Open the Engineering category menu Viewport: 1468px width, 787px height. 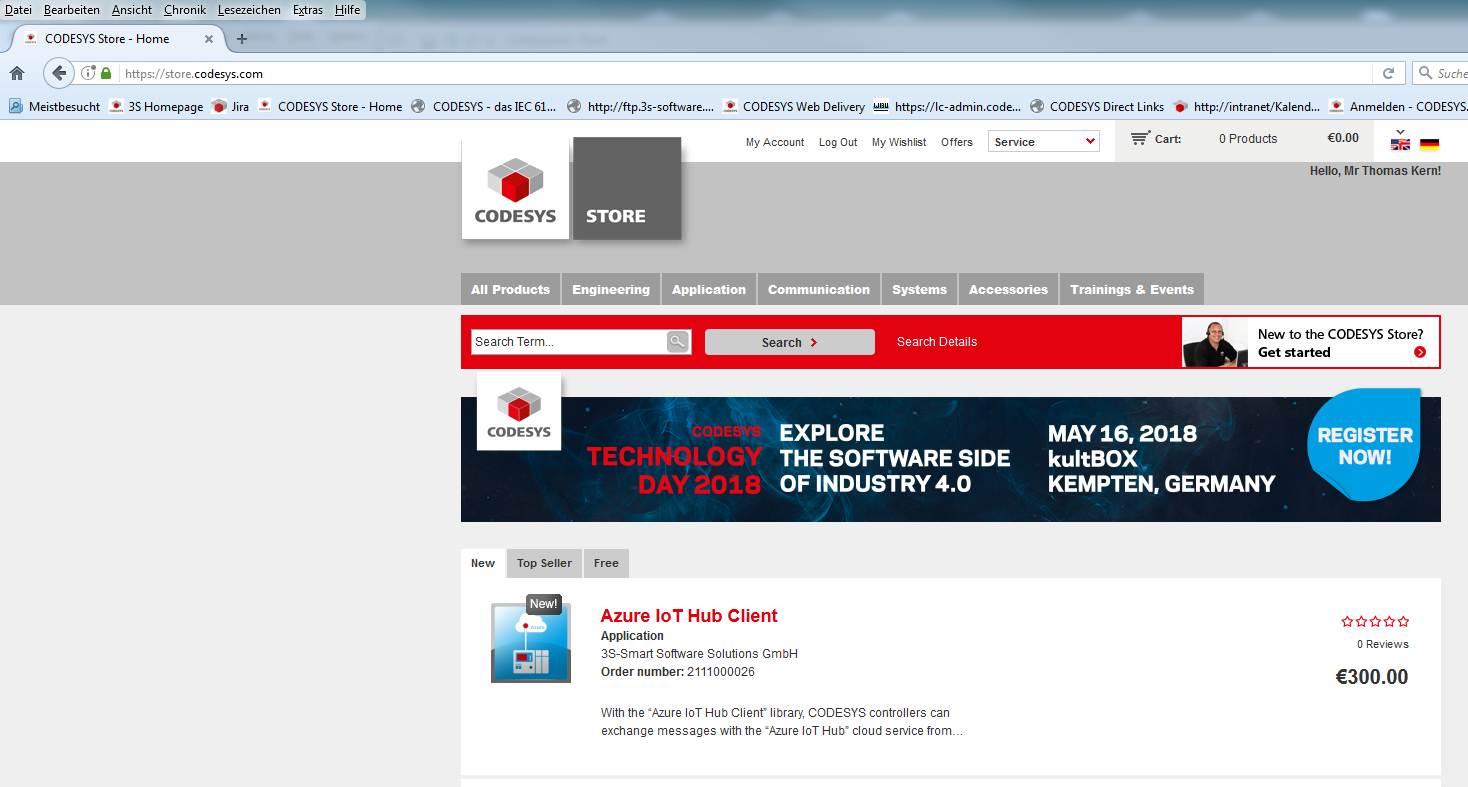pos(610,290)
